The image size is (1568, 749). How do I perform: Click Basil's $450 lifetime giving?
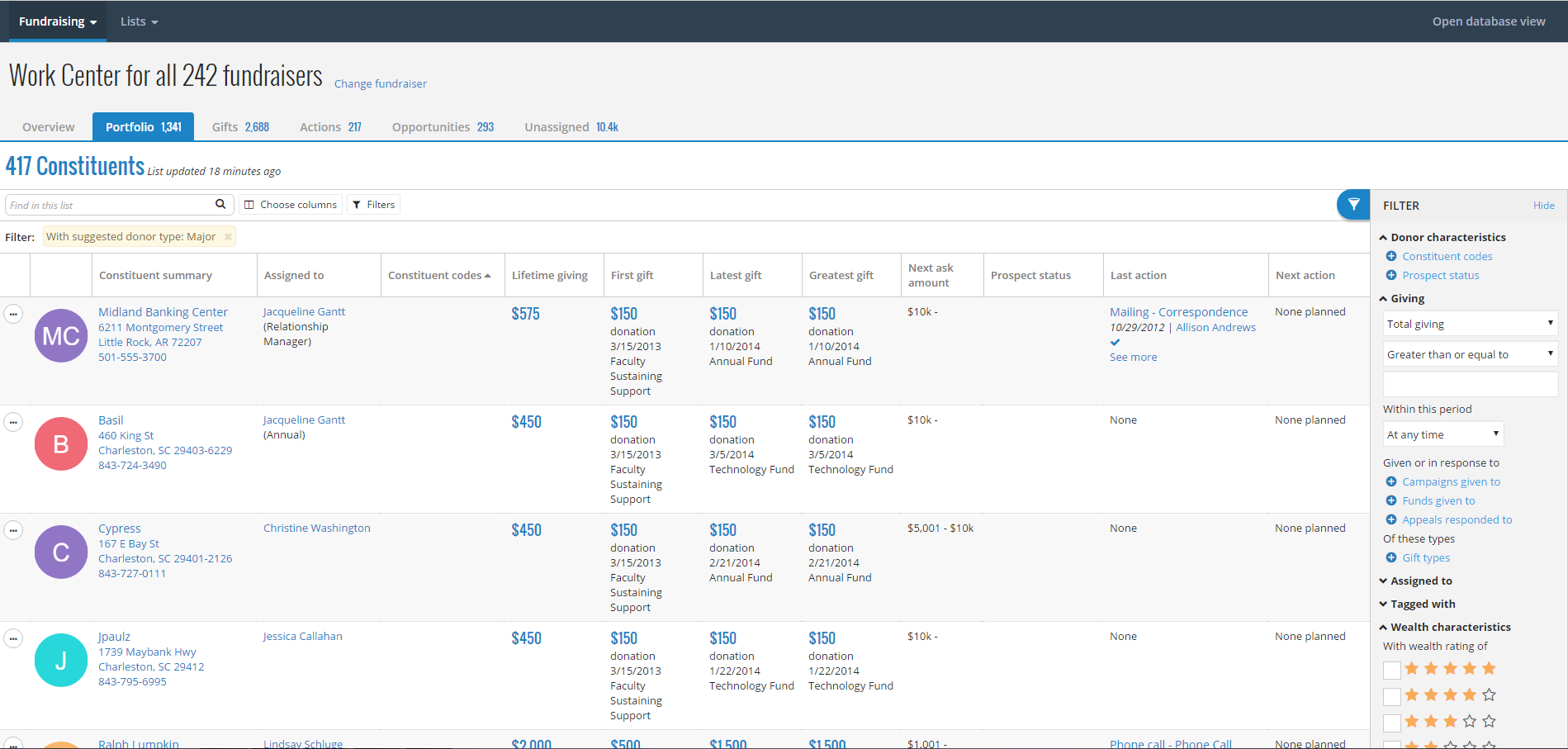526,422
